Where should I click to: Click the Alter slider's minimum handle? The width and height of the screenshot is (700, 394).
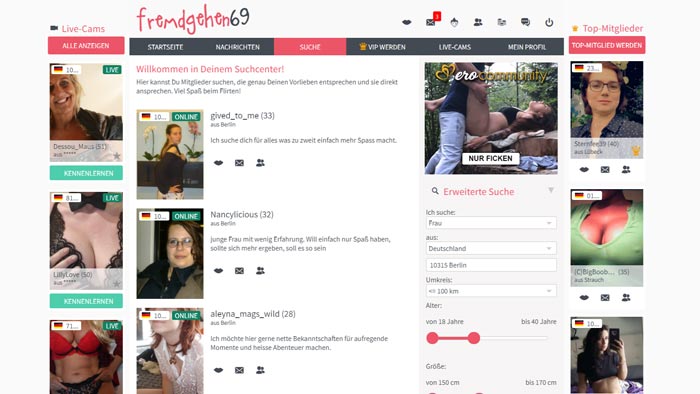[x=432, y=338]
